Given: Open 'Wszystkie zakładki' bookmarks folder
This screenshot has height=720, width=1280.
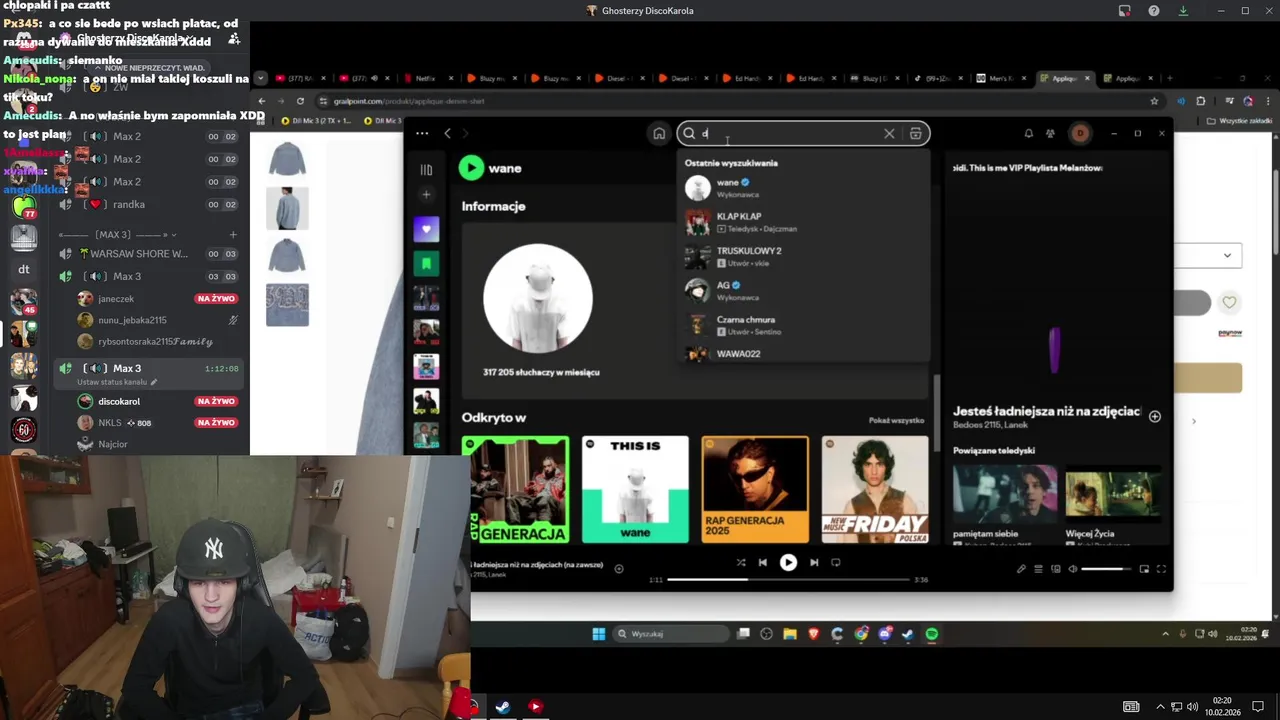Looking at the screenshot, I should (1239, 121).
